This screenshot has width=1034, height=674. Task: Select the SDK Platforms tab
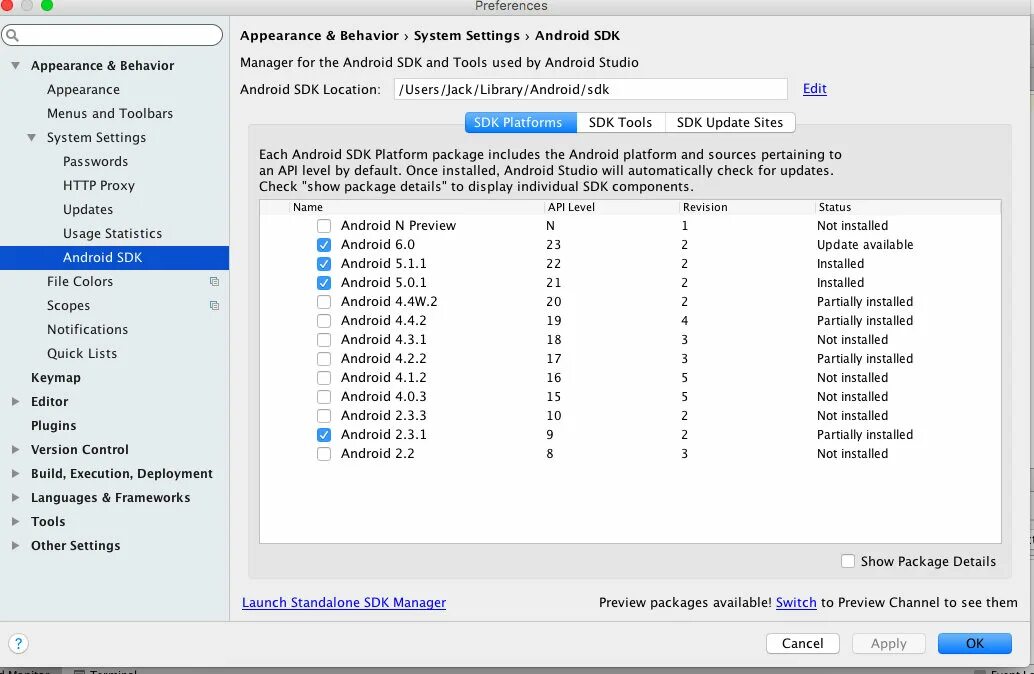tap(520, 123)
